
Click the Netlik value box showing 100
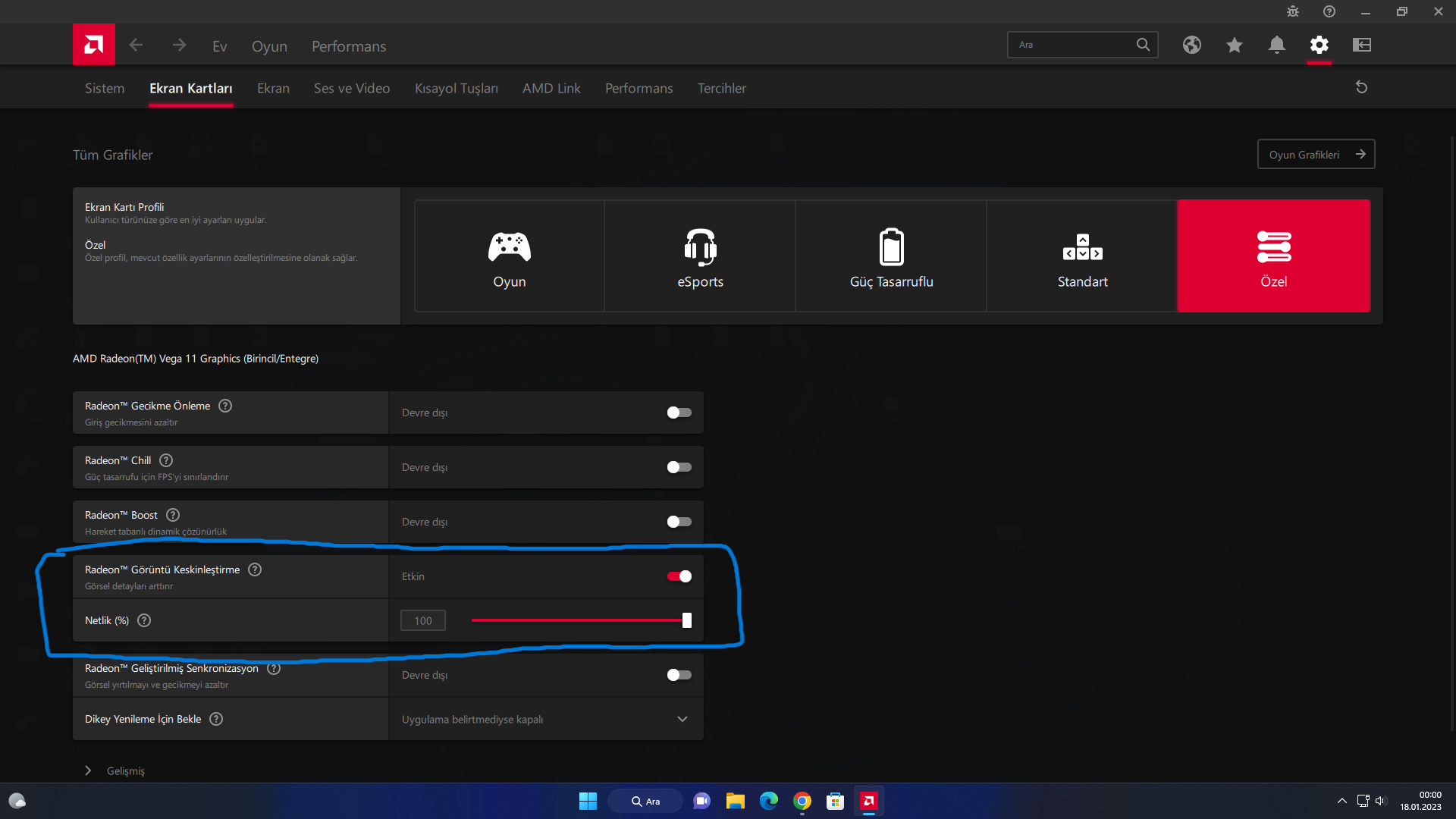[x=423, y=620]
